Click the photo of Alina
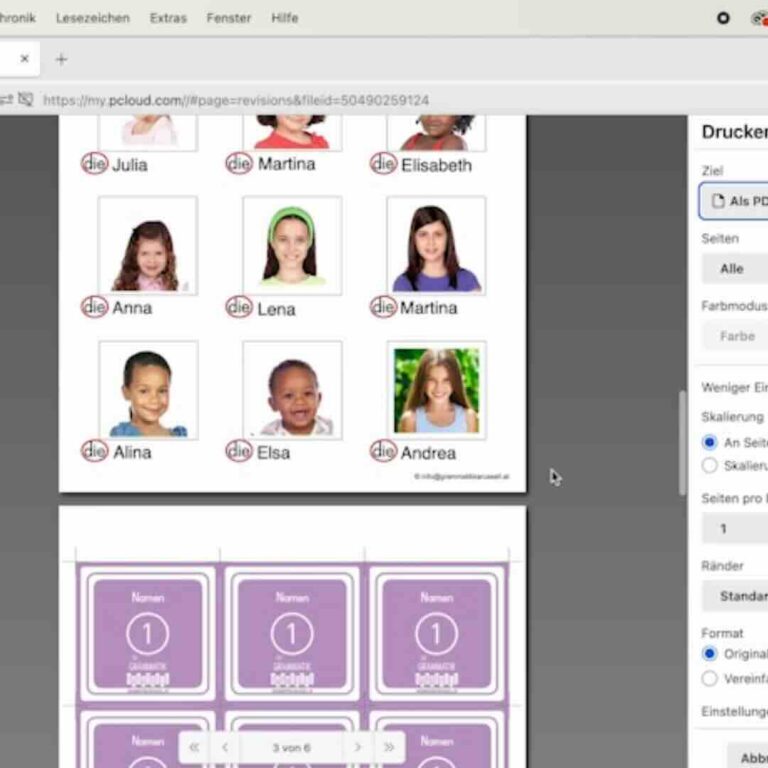The width and height of the screenshot is (768, 768). coord(148,390)
